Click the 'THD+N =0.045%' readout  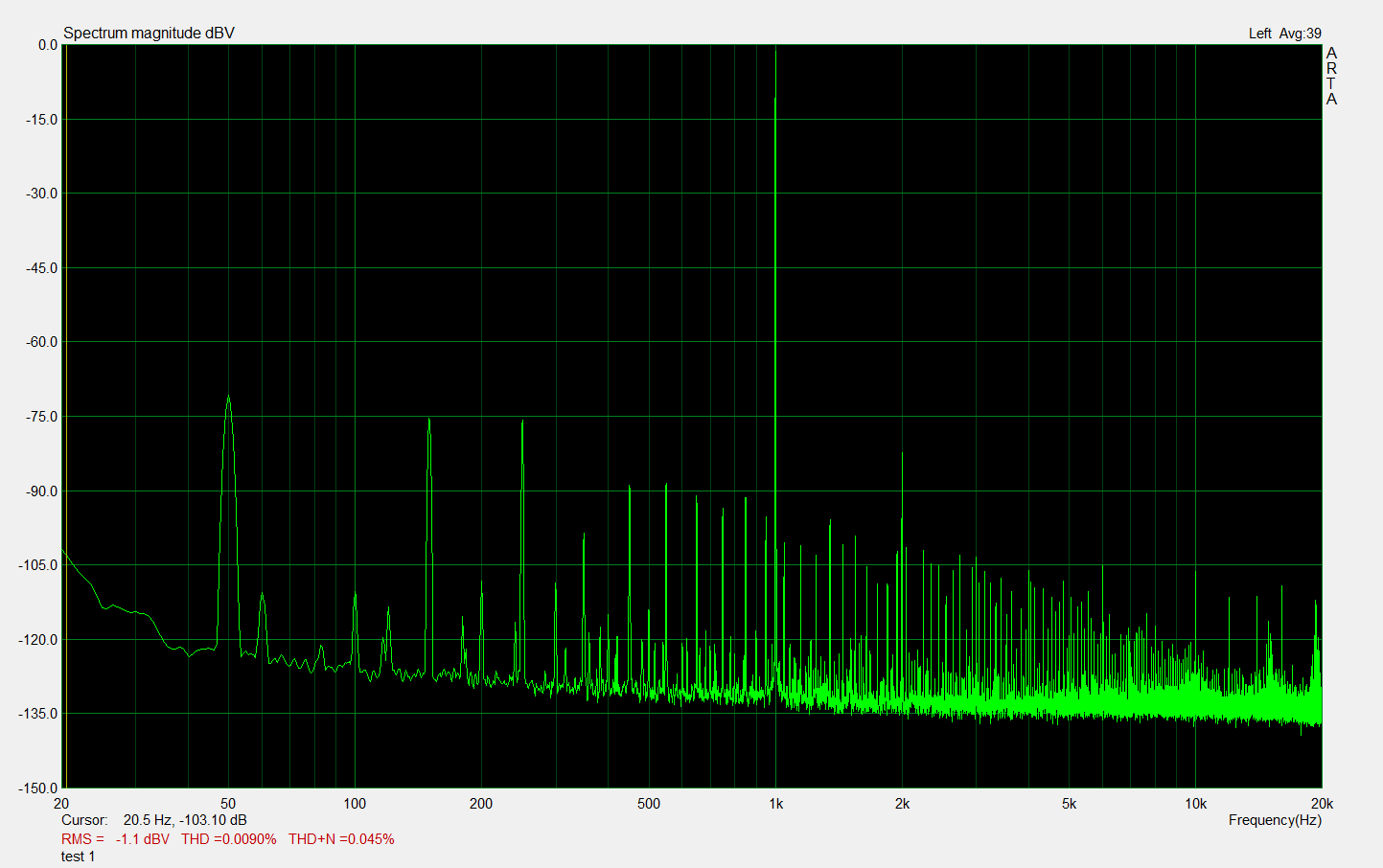341,839
